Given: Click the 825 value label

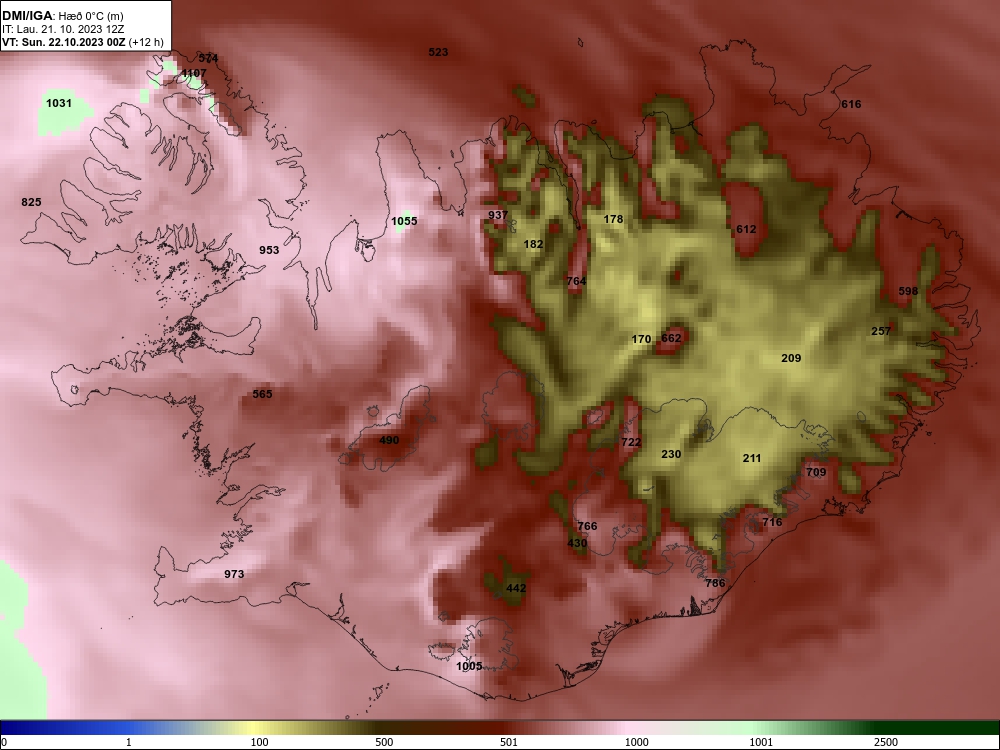Looking at the screenshot, I should click(x=31, y=202).
